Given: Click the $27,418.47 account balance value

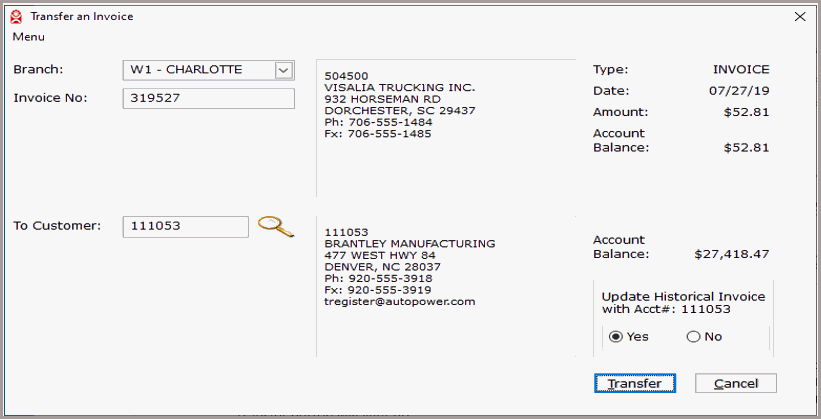Looking at the screenshot, I should click(731, 255).
